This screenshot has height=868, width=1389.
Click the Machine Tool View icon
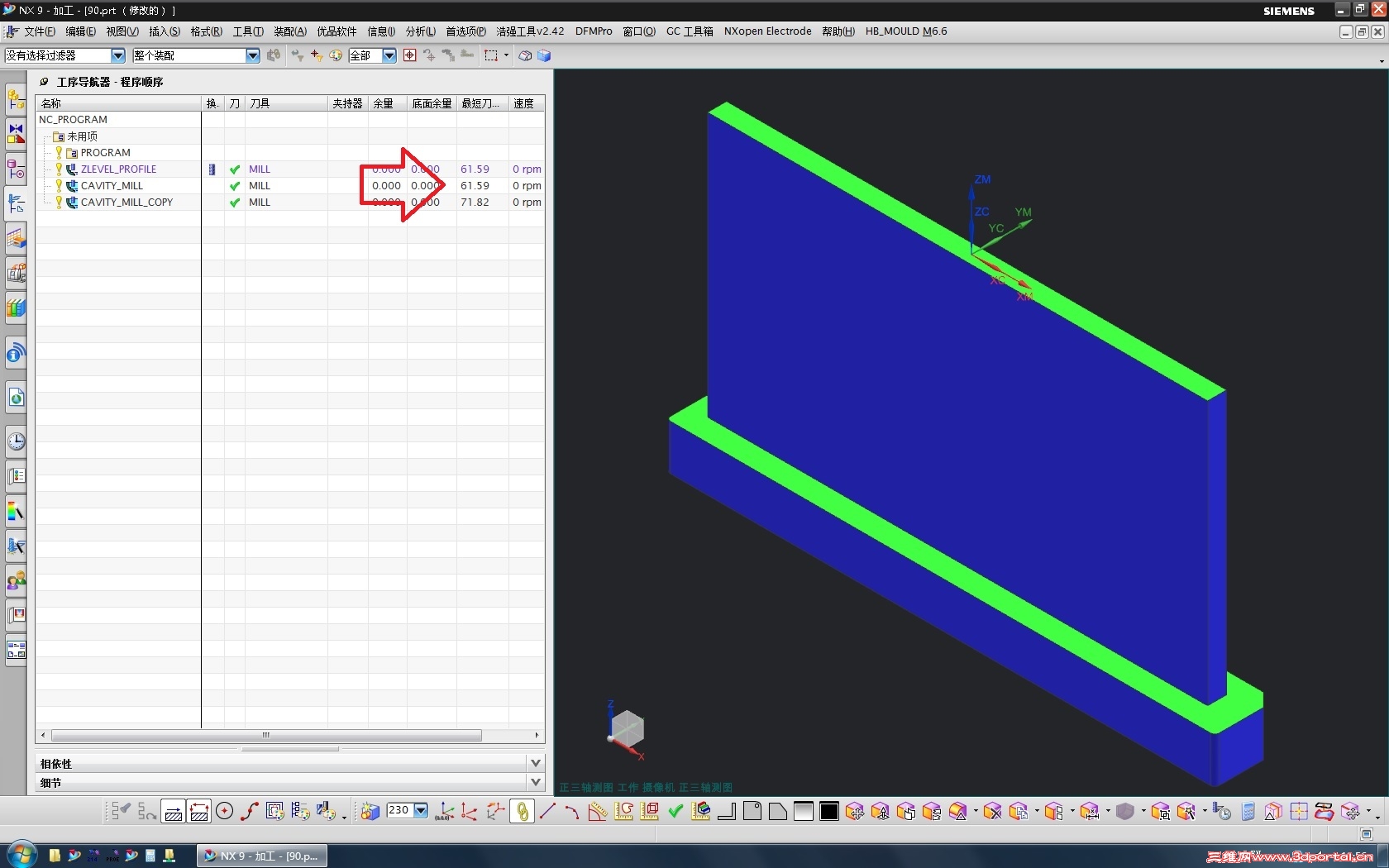click(x=147, y=811)
